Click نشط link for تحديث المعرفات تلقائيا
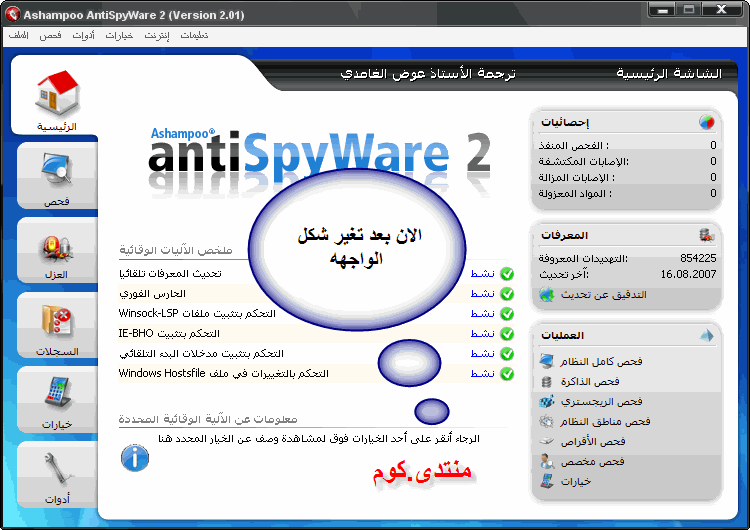 coord(482,274)
